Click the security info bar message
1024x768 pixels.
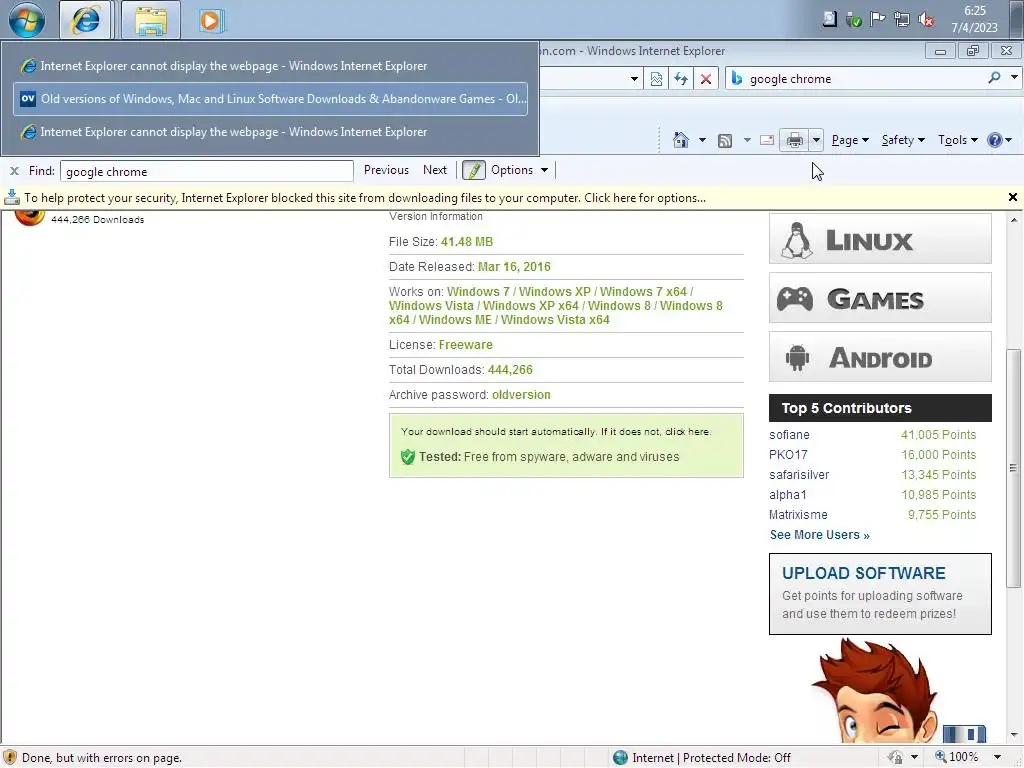tap(364, 198)
